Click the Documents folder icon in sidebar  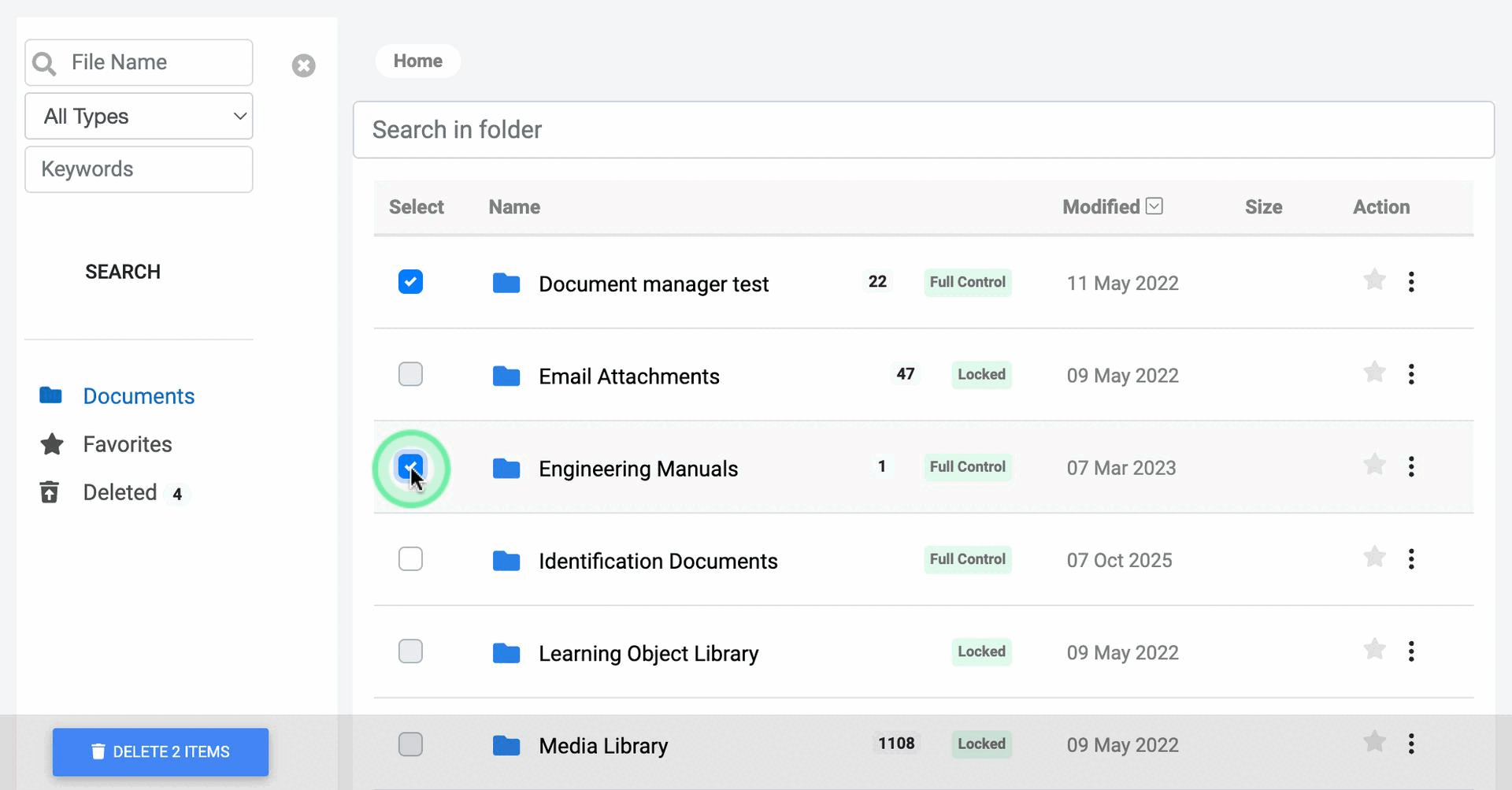[51, 395]
